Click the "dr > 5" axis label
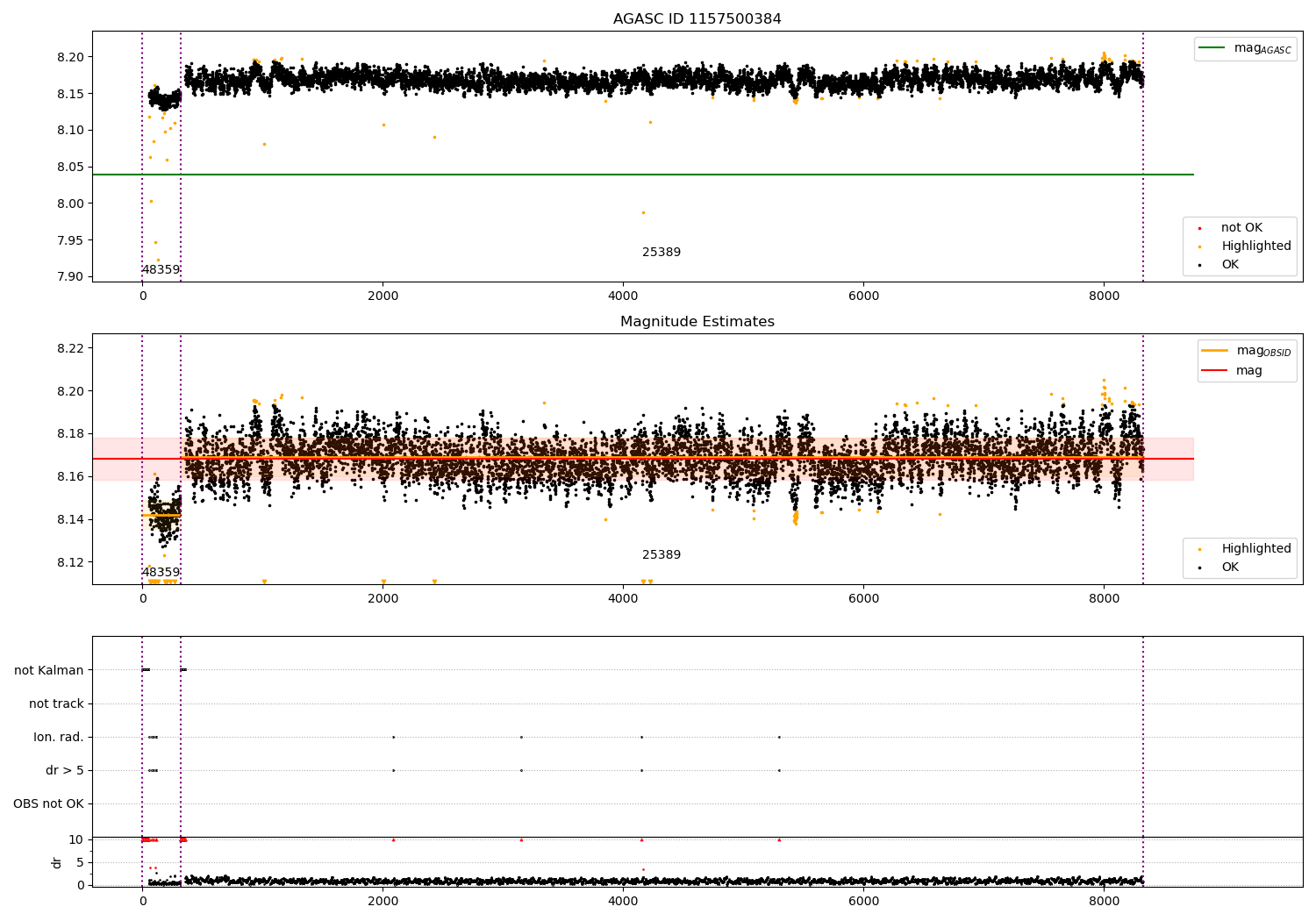The width and height of the screenshot is (1316, 921). (x=65, y=770)
